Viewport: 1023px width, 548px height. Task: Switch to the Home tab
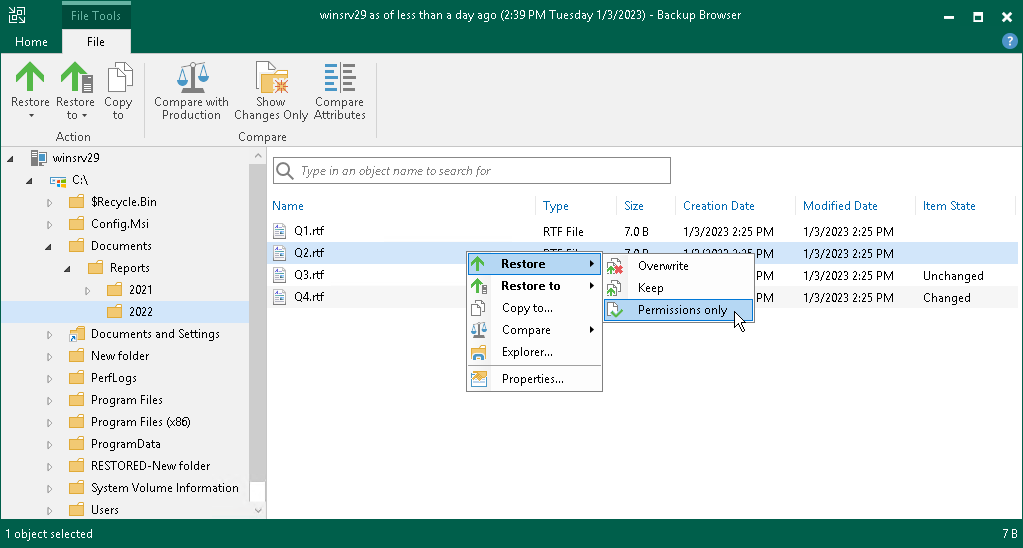(31, 42)
